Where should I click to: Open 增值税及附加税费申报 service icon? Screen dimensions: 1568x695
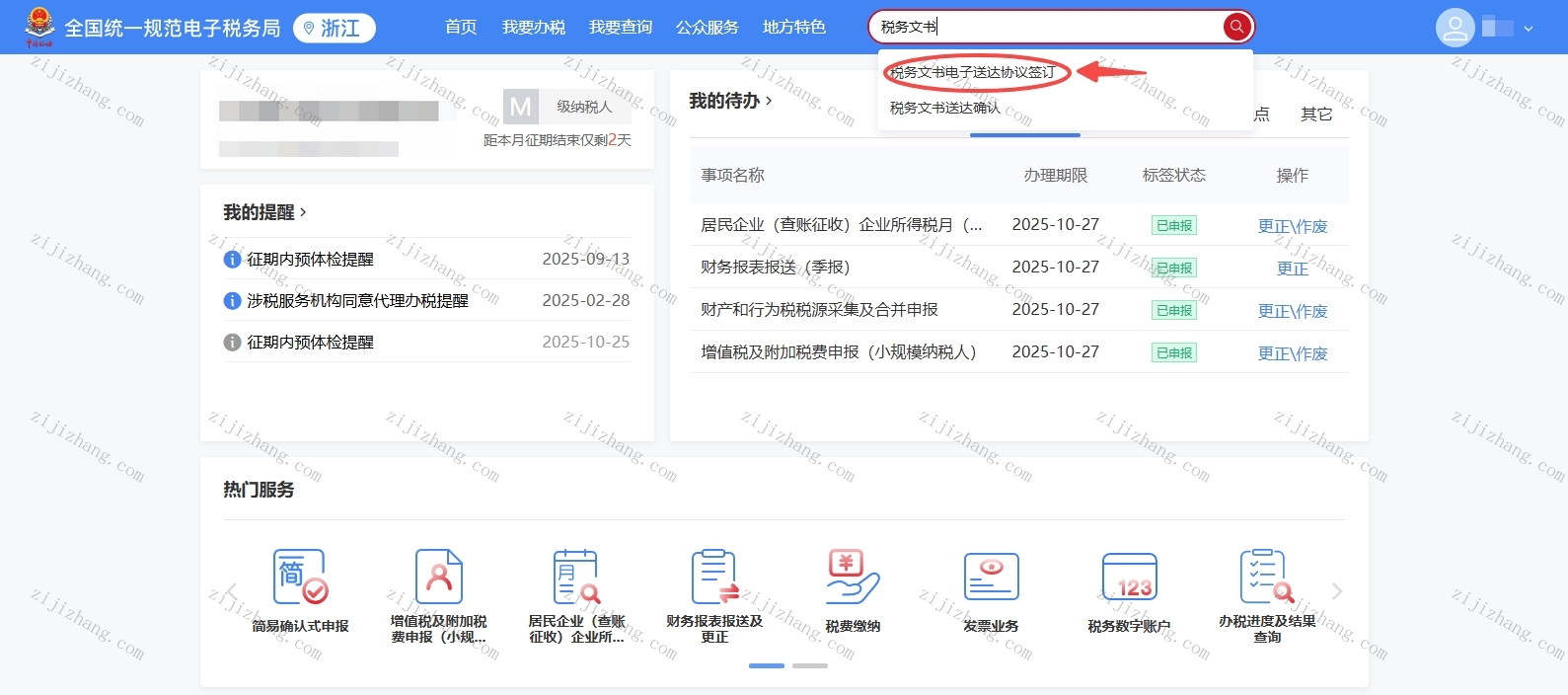click(x=438, y=578)
